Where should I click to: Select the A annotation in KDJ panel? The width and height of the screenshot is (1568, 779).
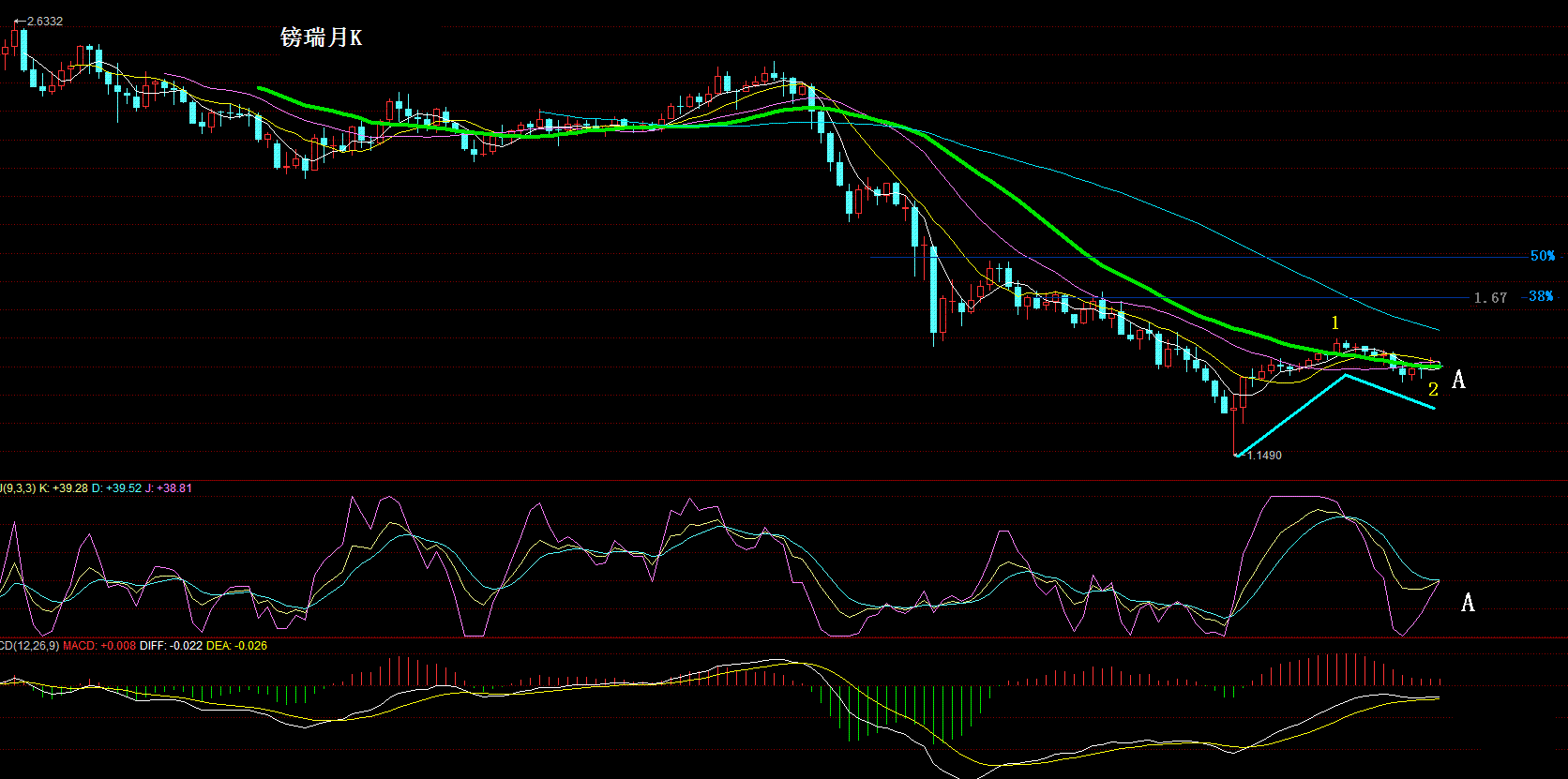[x=1469, y=603]
